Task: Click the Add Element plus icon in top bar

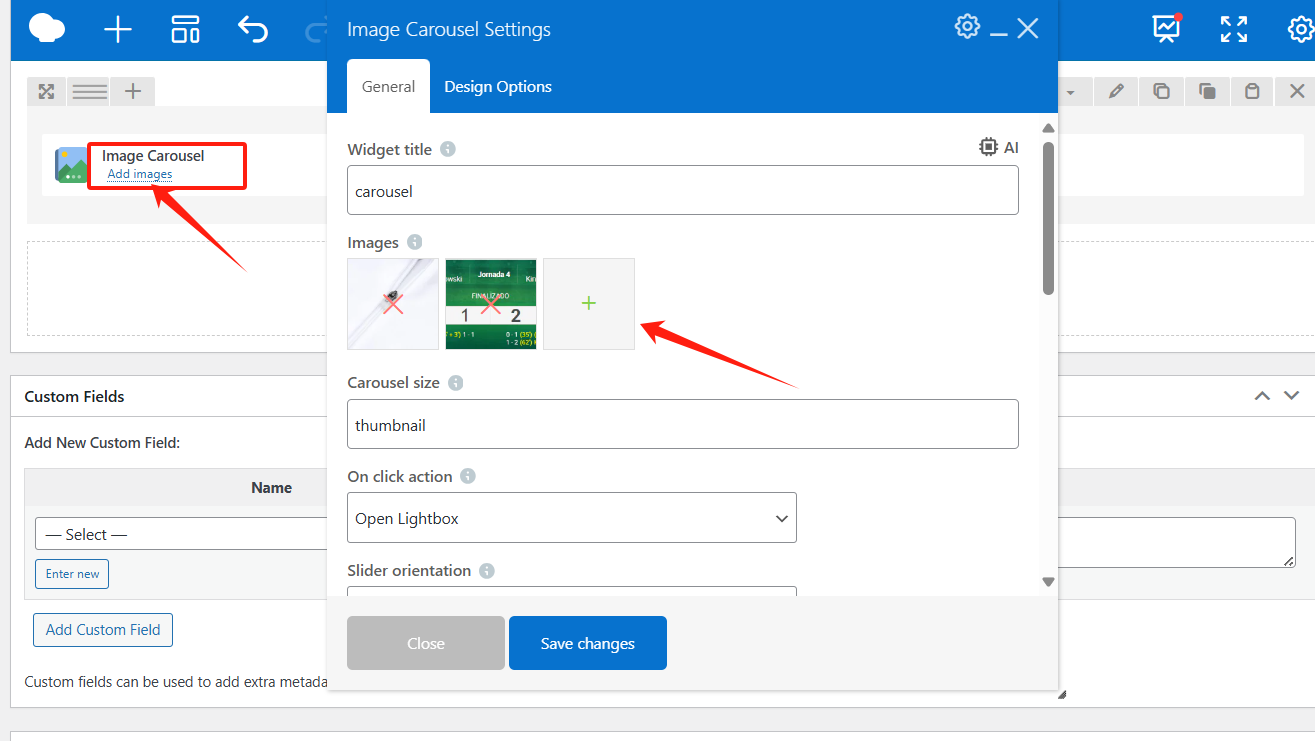Action: (118, 30)
